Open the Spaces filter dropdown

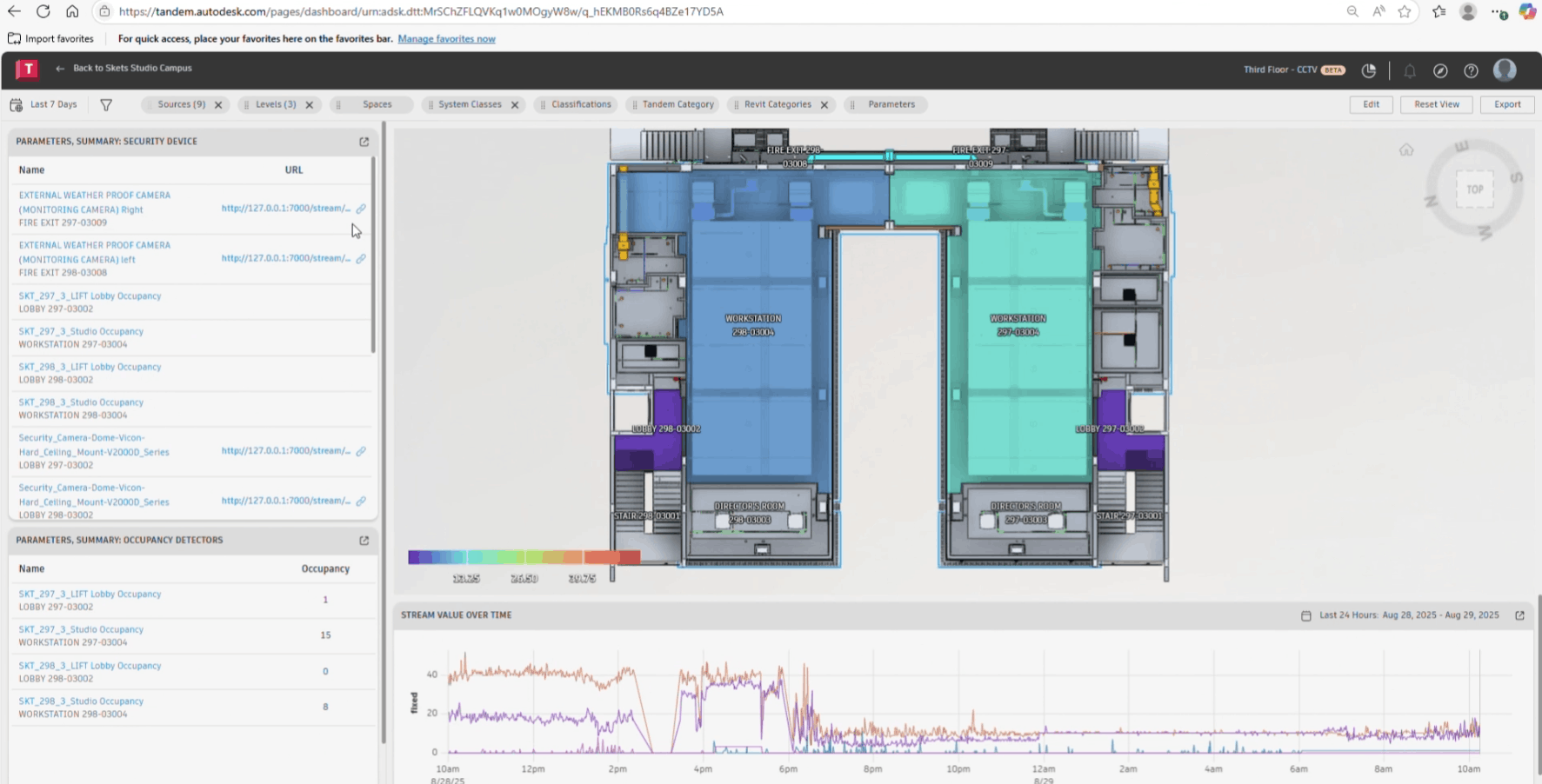[377, 104]
